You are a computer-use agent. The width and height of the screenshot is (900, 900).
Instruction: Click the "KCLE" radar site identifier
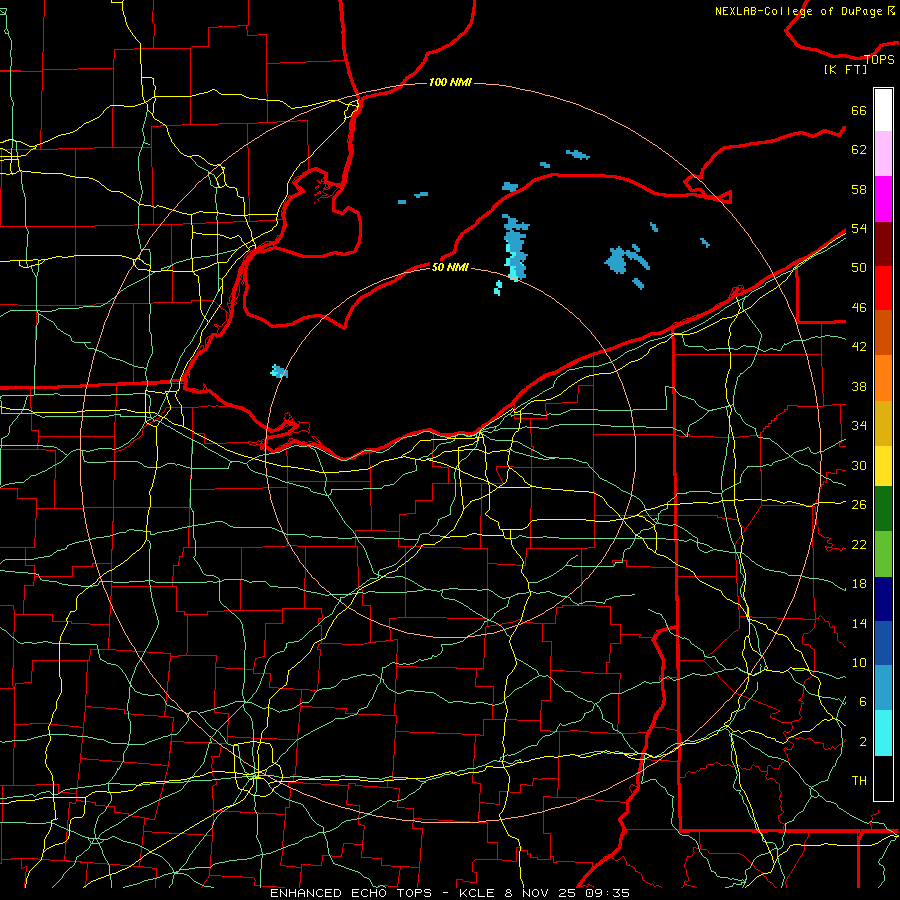tap(476, 893)
